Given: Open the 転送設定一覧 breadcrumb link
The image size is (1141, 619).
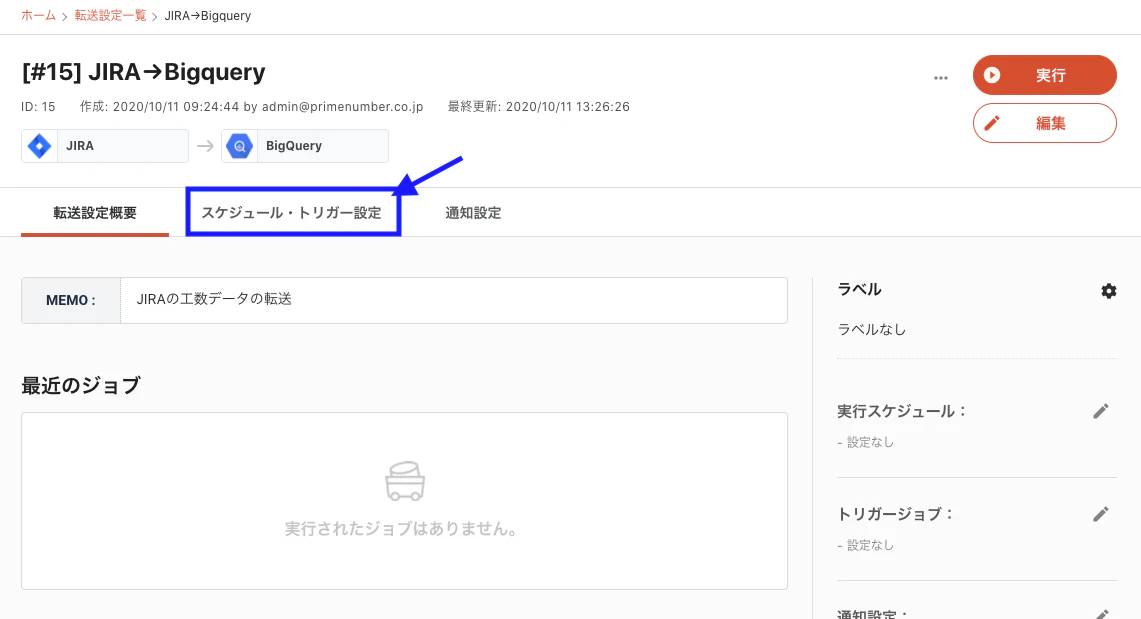Looking at the screenshot, I should (x=110, y=15).
